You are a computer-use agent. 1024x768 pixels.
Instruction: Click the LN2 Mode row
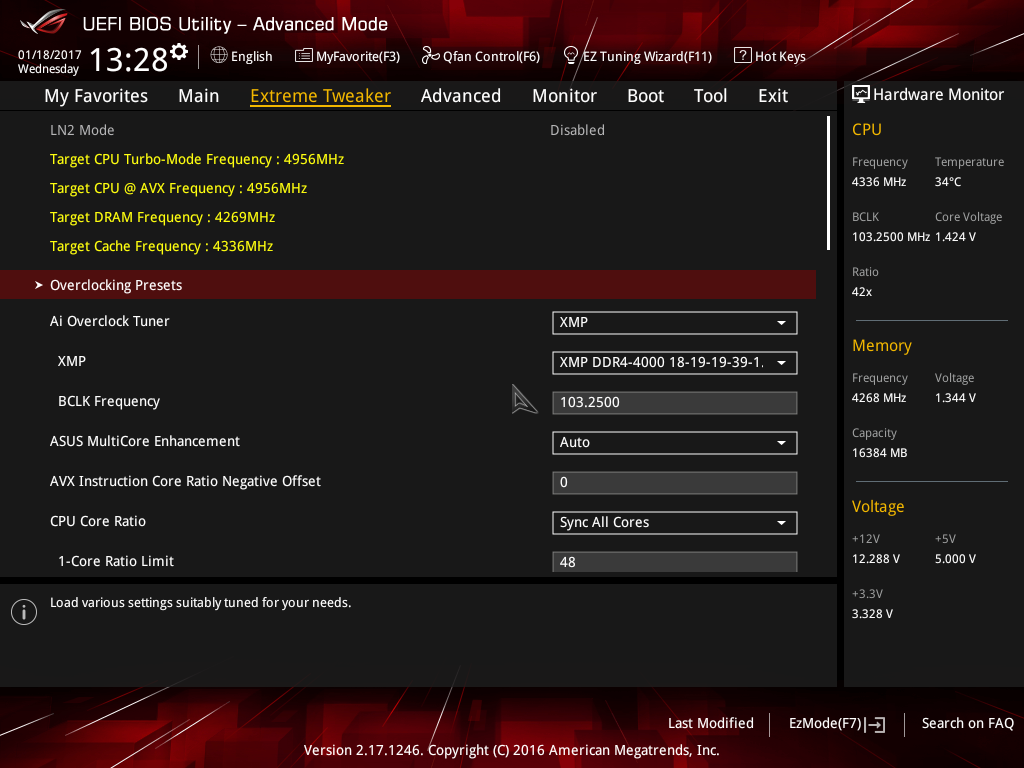click(408, 130)
